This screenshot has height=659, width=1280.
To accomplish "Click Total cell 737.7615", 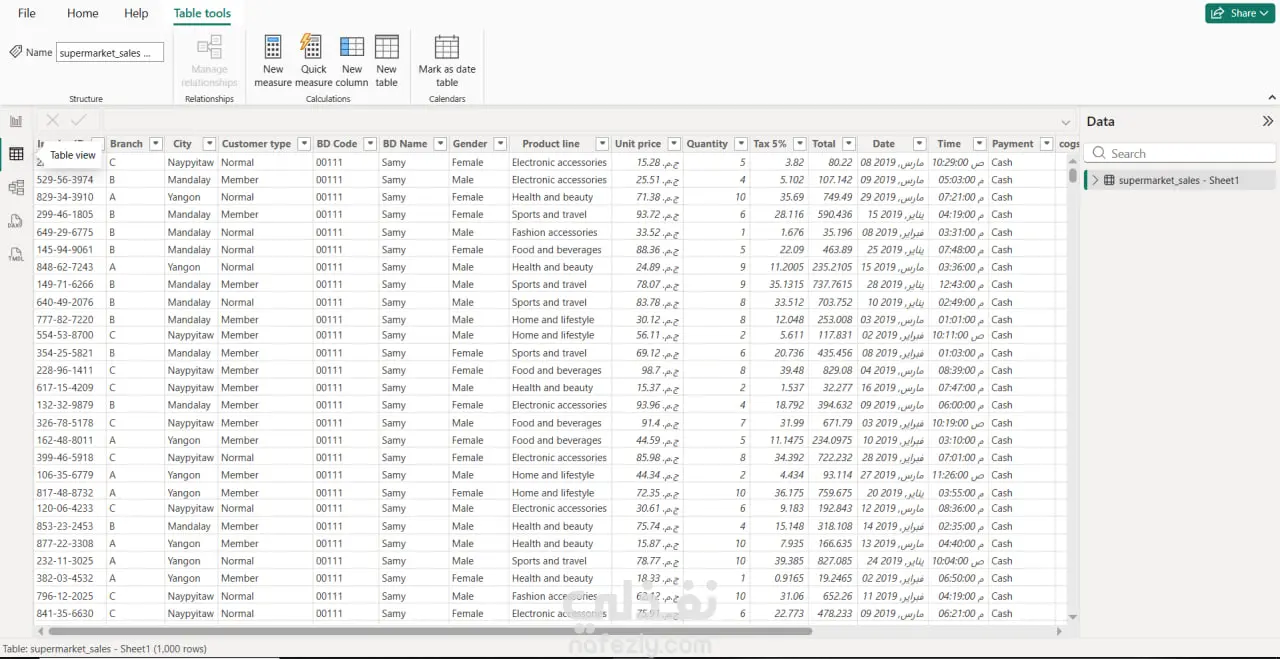I will 831,284.
